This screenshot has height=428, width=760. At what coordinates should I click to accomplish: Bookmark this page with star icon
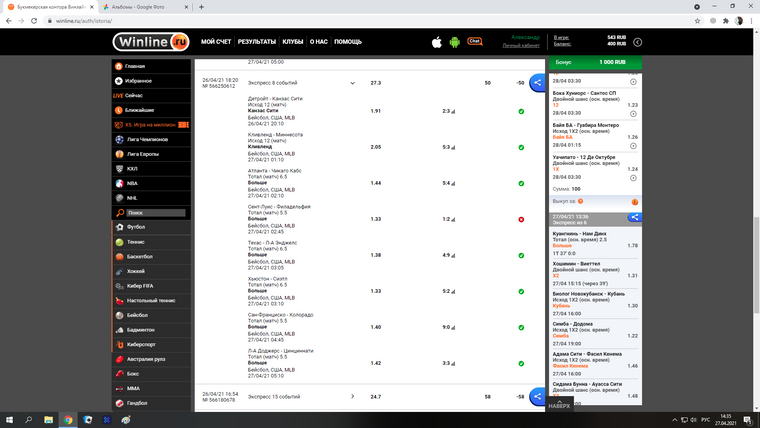tap(697, 21)
